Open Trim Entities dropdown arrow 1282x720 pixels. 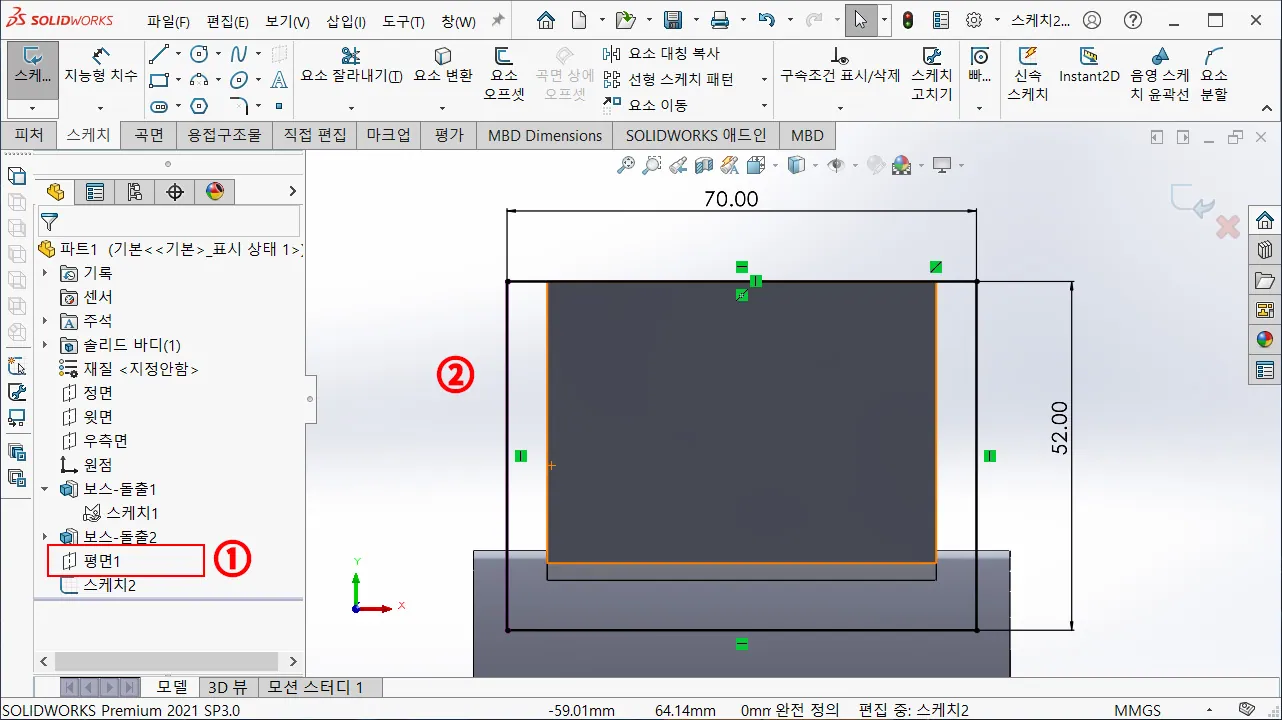[352, 108]
